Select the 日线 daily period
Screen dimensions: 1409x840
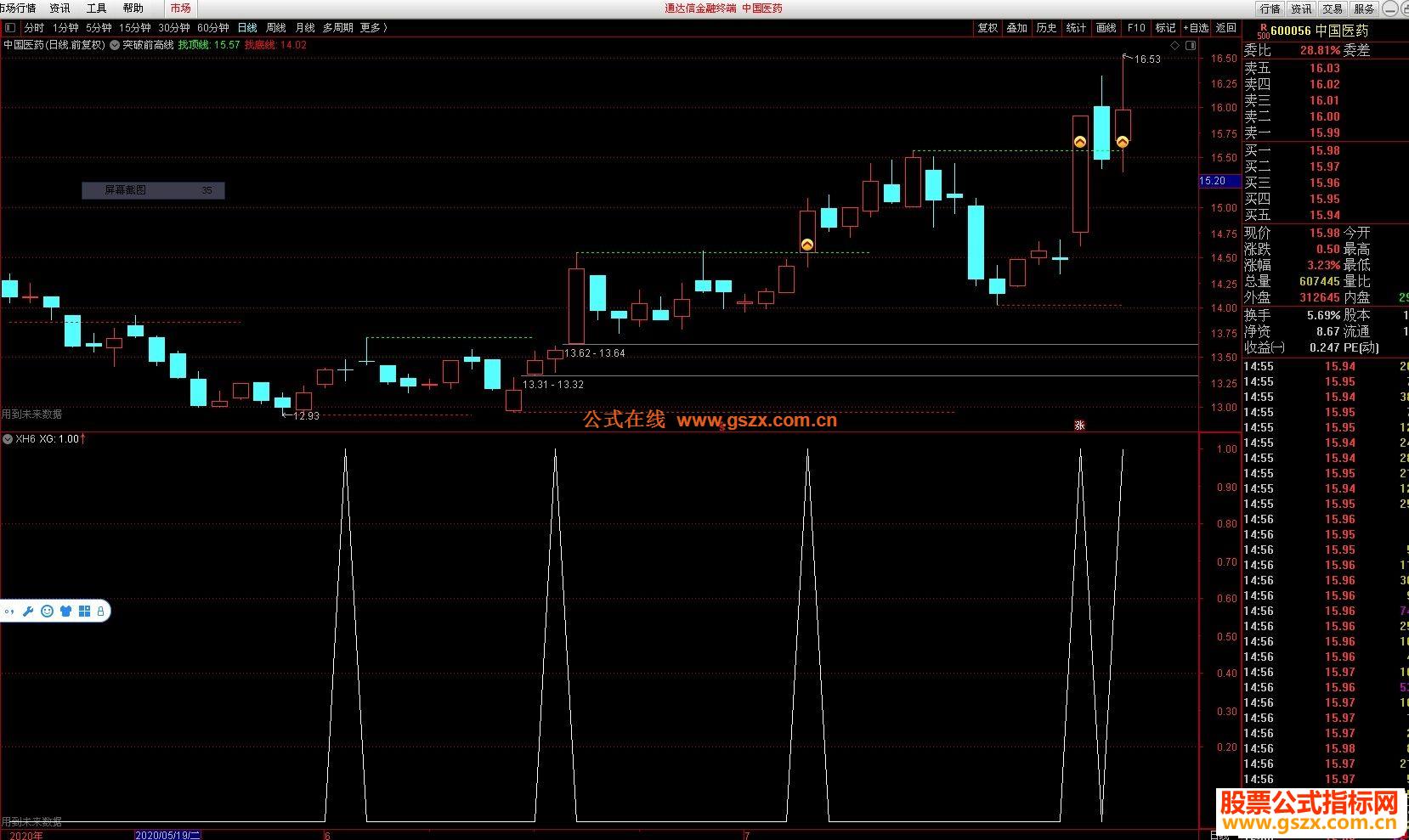247,28
